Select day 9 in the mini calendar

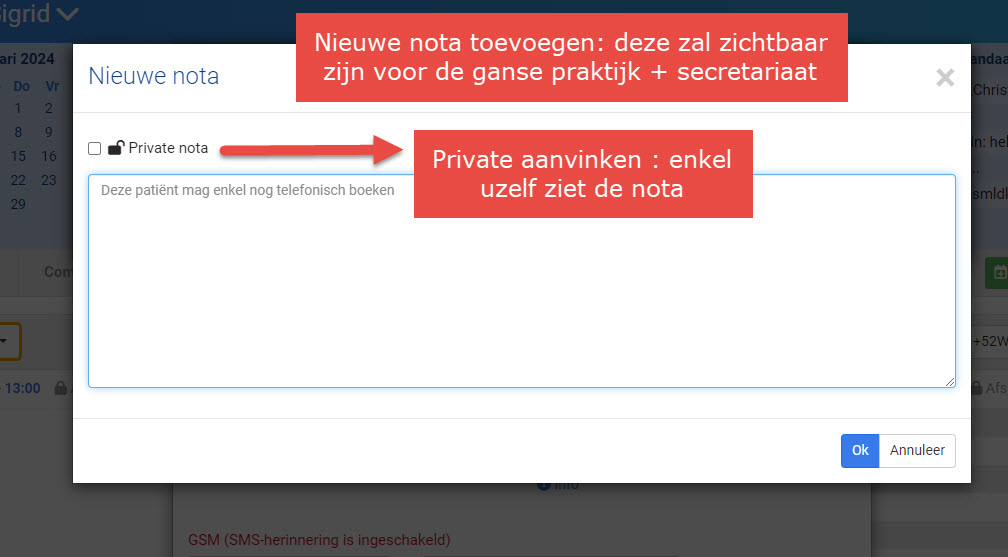coord(49,132)
